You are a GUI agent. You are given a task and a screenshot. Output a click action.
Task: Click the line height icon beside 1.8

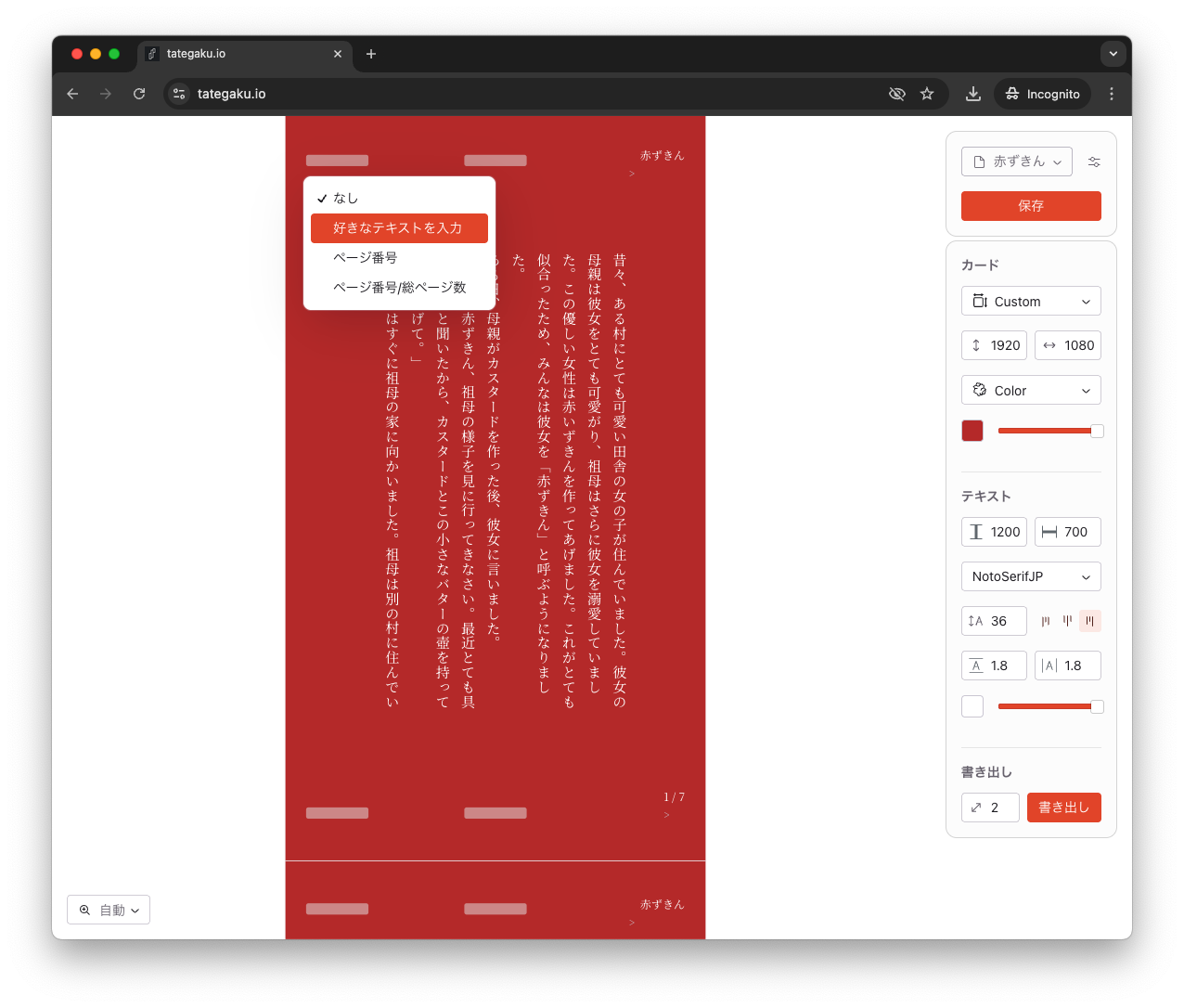975,666
